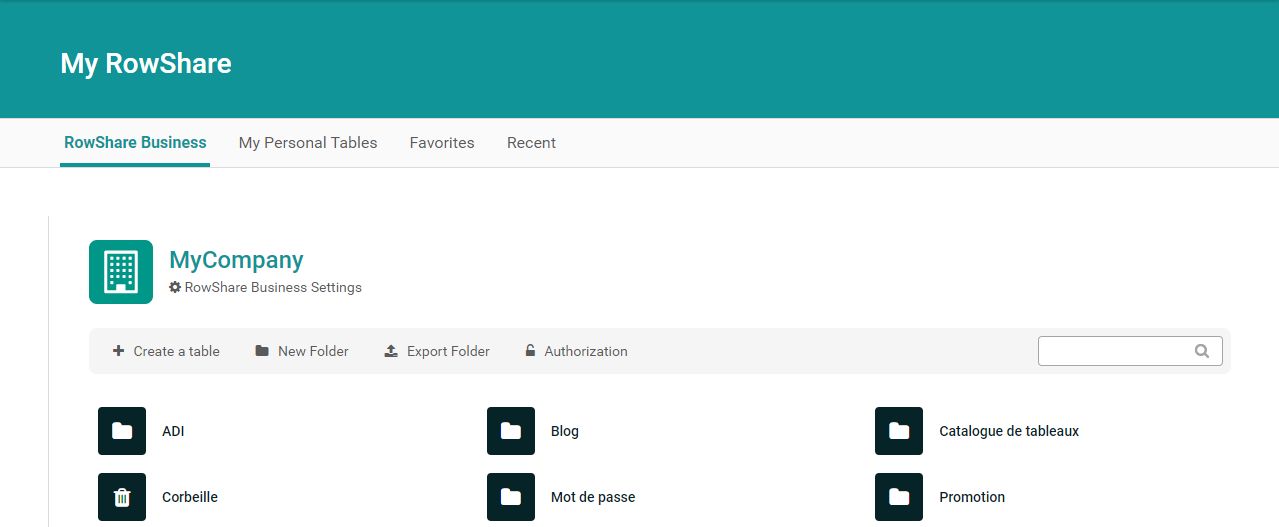Viewport: 1279px width, 527px height.
Task: Open the Recent tab
Action: [531, 143]
